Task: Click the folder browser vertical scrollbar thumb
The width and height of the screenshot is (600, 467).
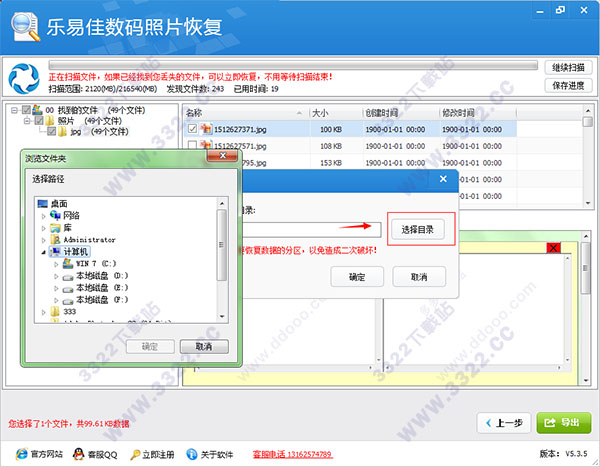Action: tap(222, 245)
